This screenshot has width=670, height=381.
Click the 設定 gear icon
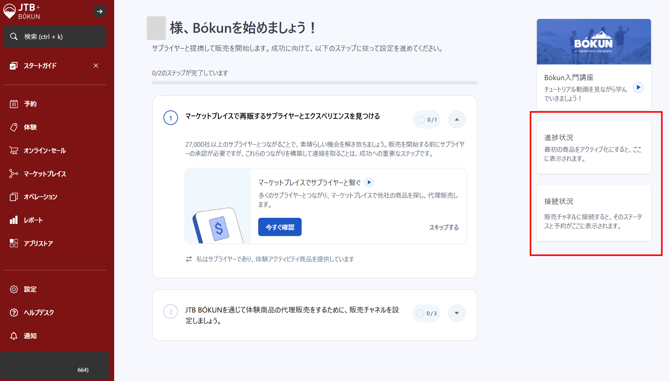coord(14,289)
